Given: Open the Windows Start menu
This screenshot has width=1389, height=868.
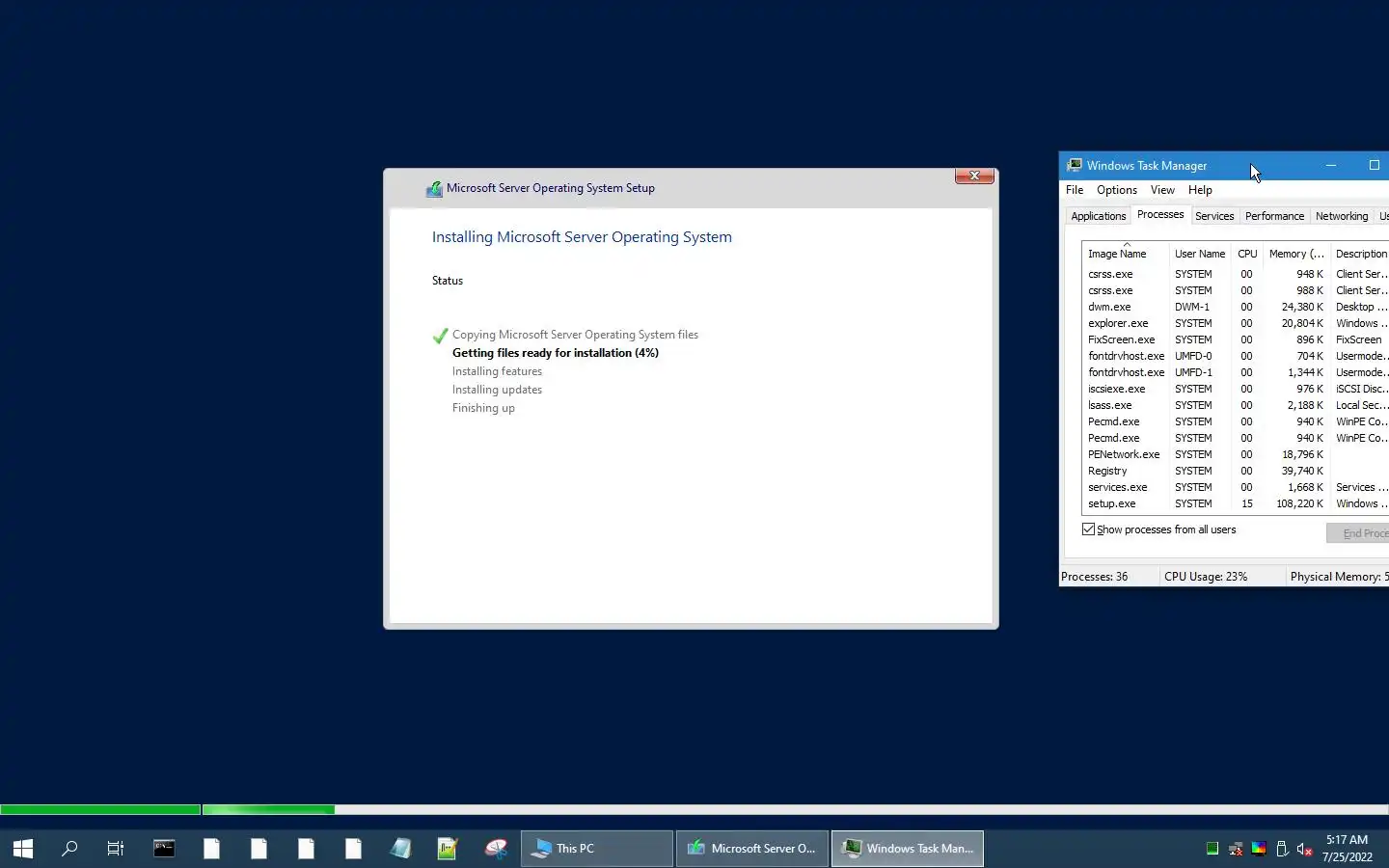Looking at the screenshot, I should [x=23, y=849].
